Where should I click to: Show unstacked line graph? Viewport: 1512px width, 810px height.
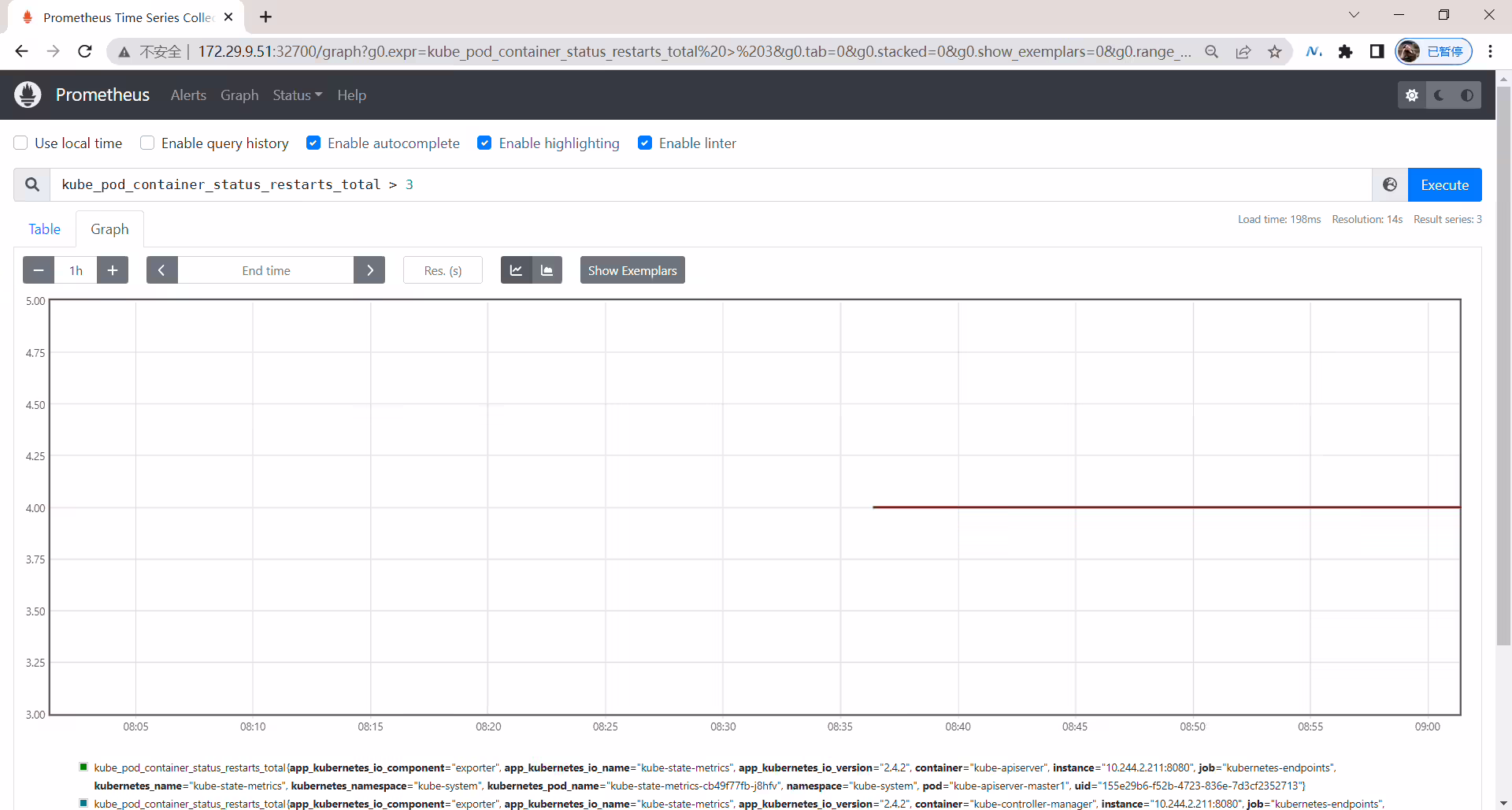(x=517, y=270)
